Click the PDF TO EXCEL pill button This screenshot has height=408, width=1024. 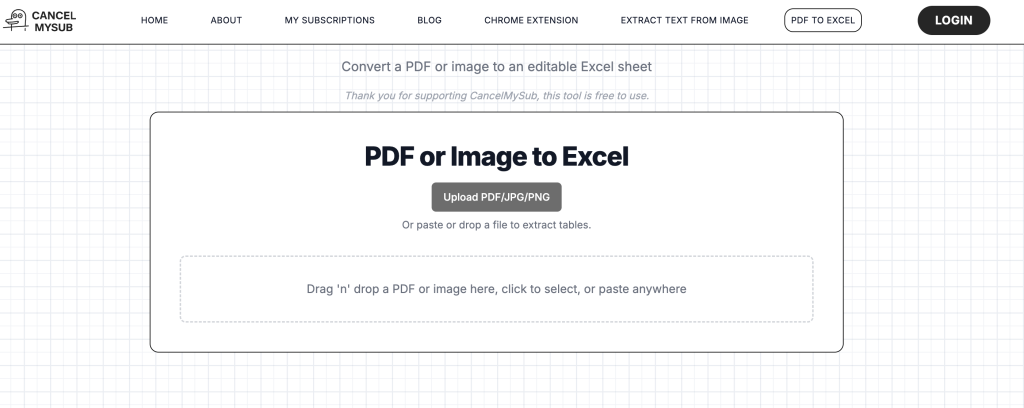pyautogui.click(x=823, y=20)
